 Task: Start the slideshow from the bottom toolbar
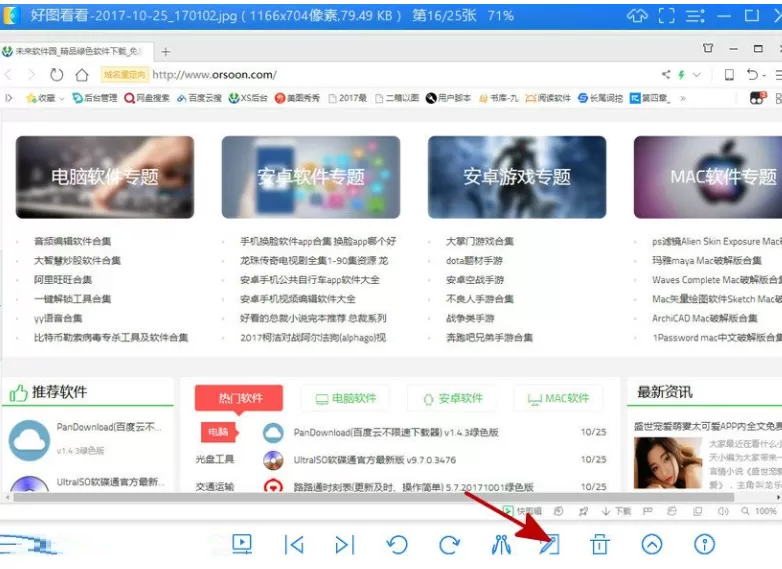242,544
